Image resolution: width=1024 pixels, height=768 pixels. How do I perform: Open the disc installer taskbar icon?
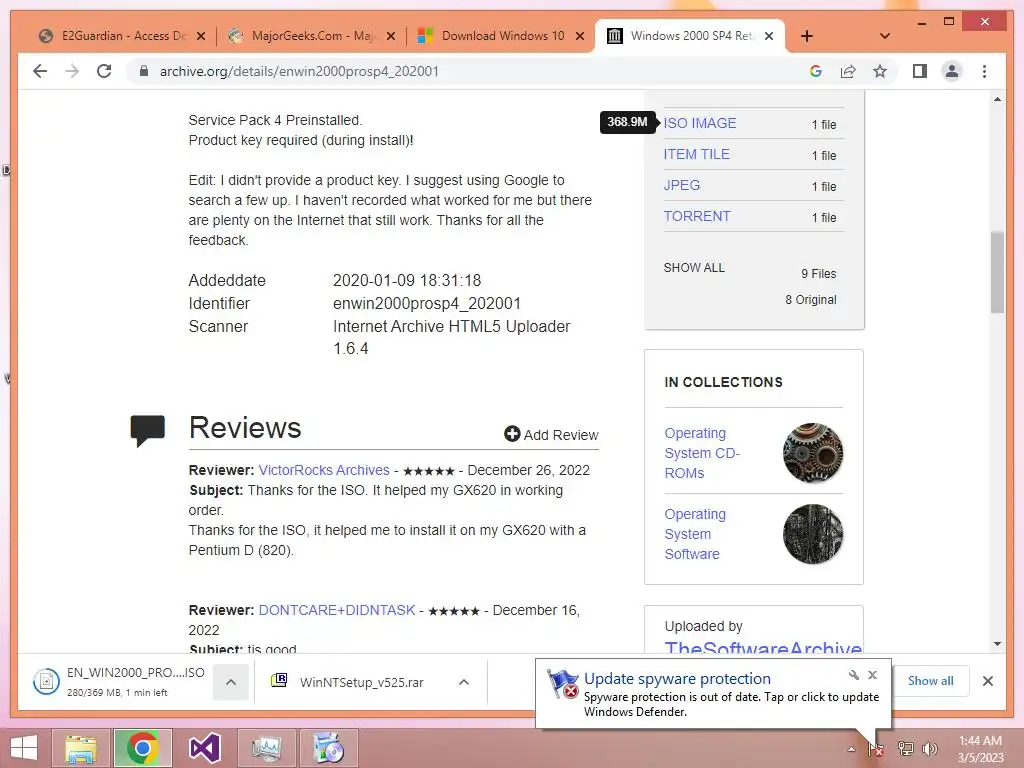pyautogui.click(x=328, y=748)
